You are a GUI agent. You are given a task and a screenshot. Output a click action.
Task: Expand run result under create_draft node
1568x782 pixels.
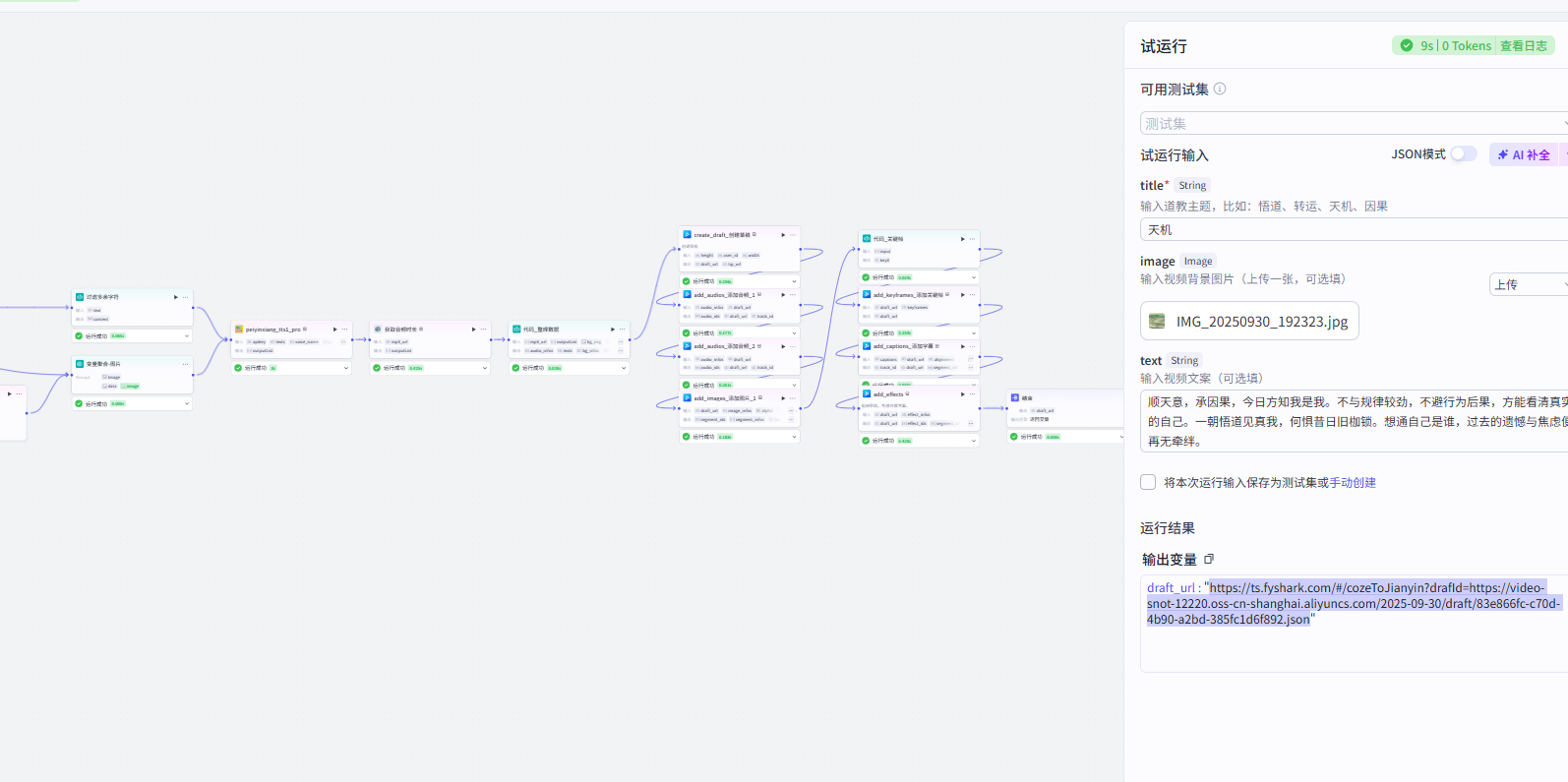click(794, 281)
